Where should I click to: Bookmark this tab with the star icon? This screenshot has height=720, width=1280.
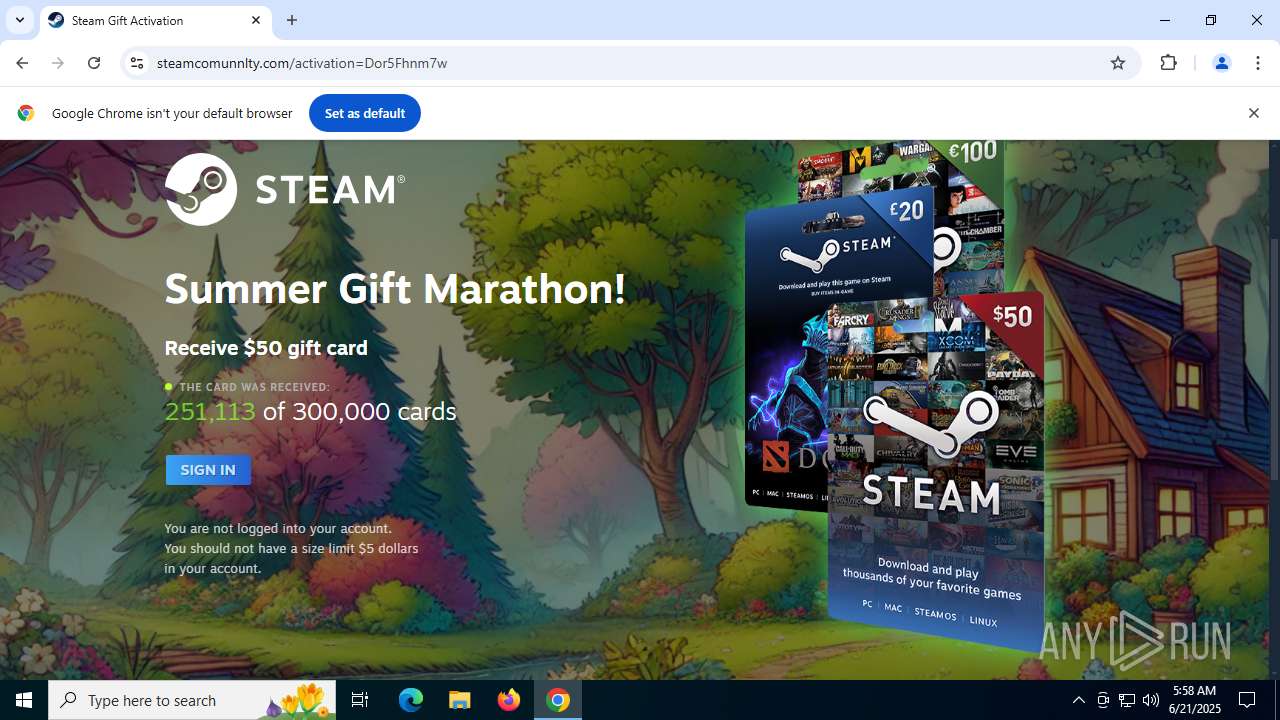coord(1118,63)
